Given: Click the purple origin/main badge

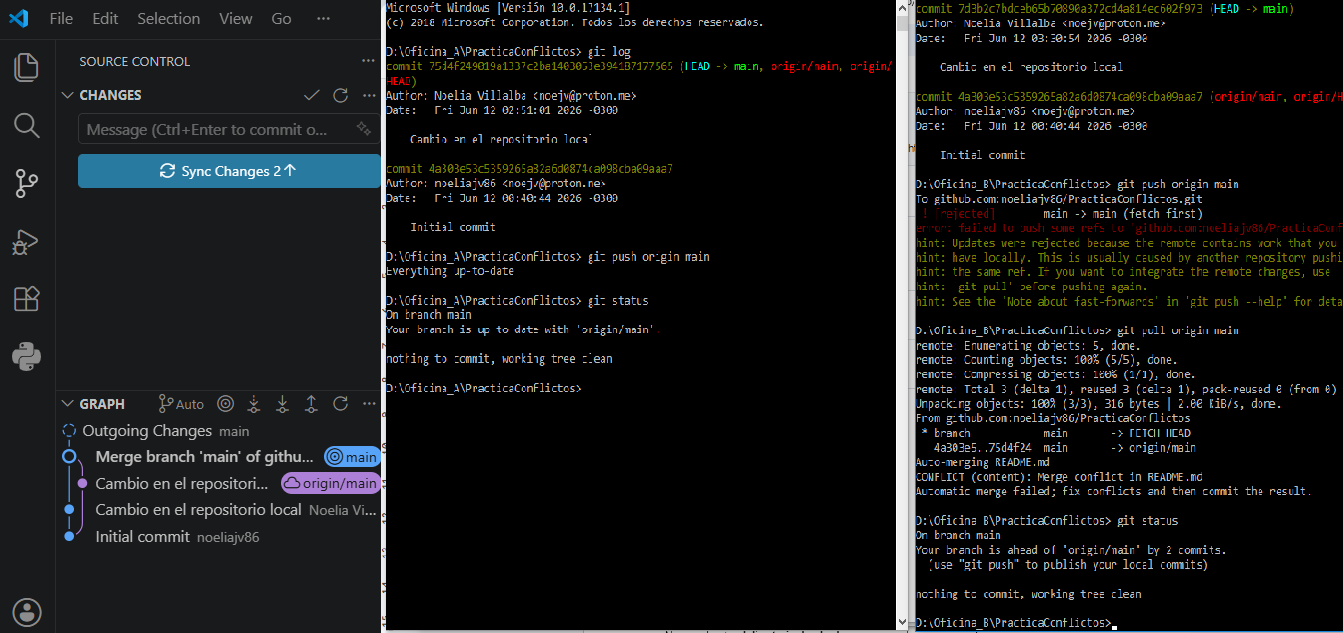Looking at the screenshot, I should 331,483.
